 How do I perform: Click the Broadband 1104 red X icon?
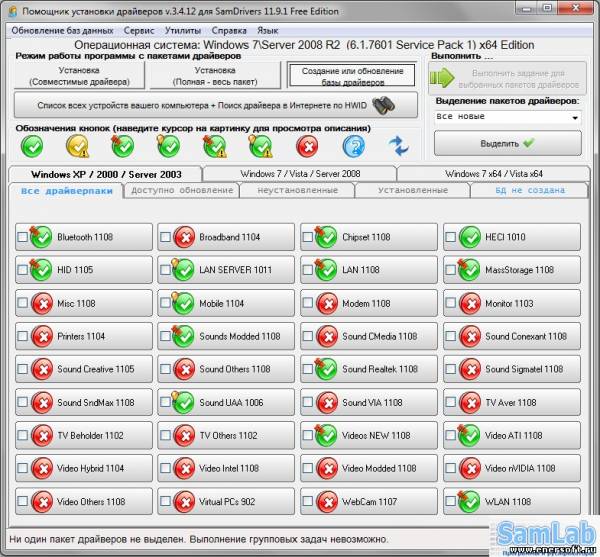[x=184, y=237]
